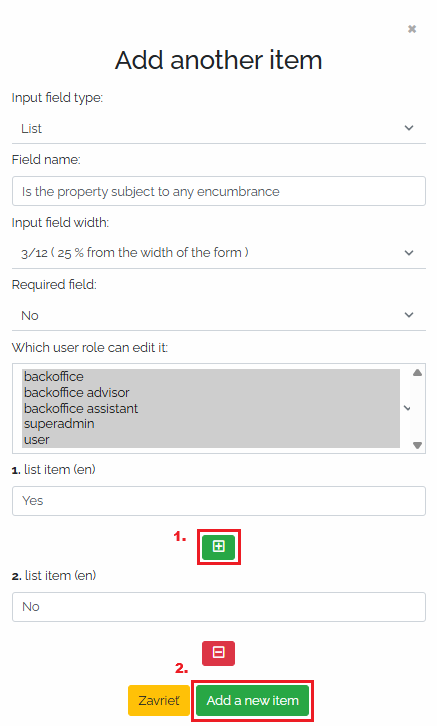Image resolution: width=437 pixels, height=726 pixels.
Task: Click the scroll up arrow in roles list
Action: (x=417, y=372)
